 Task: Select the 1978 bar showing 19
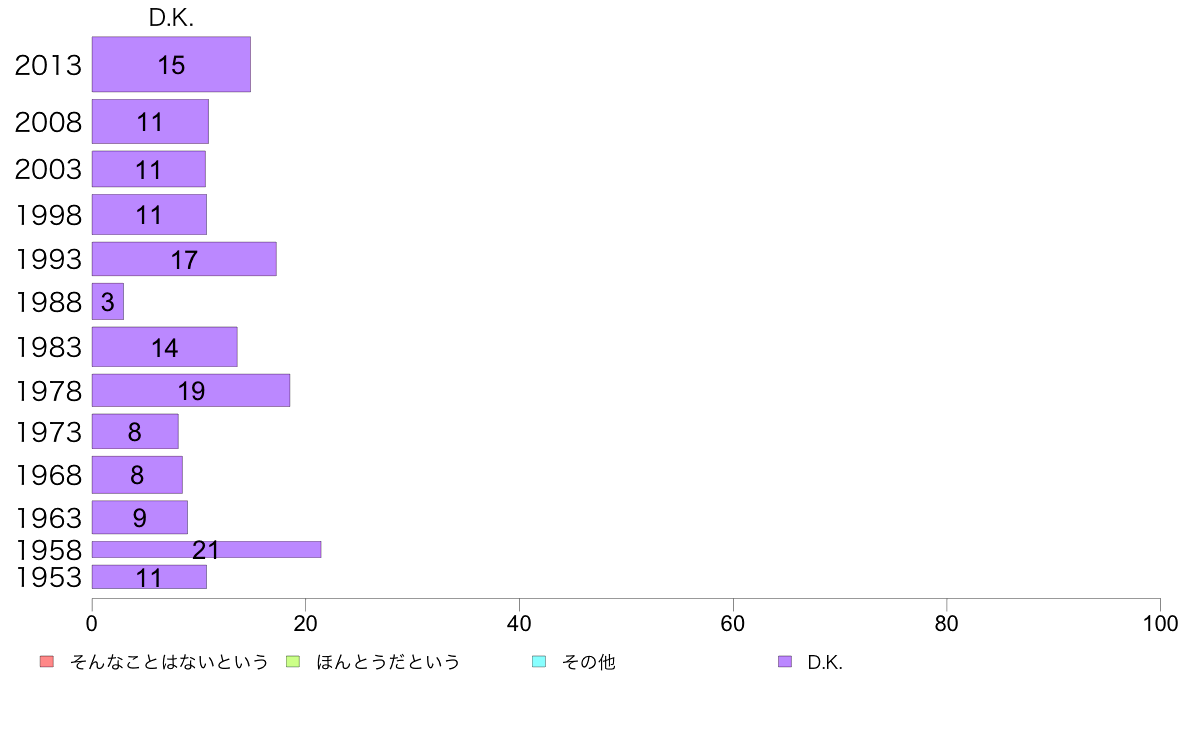191,390
